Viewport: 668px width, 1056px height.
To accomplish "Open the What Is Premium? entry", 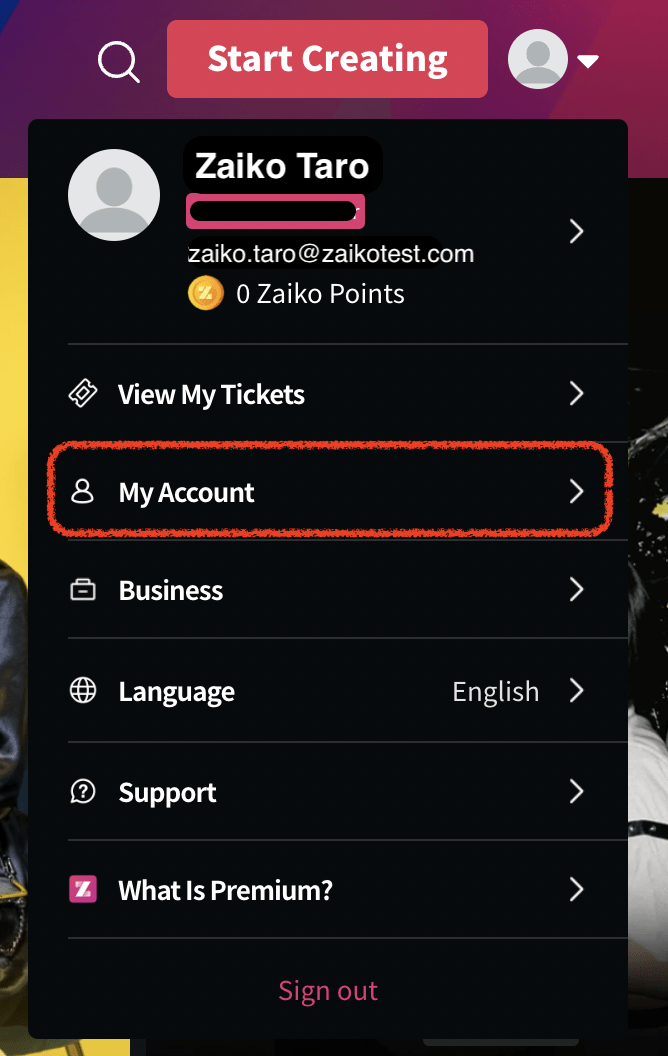I will pyautogui.click(x=327, y=890).
